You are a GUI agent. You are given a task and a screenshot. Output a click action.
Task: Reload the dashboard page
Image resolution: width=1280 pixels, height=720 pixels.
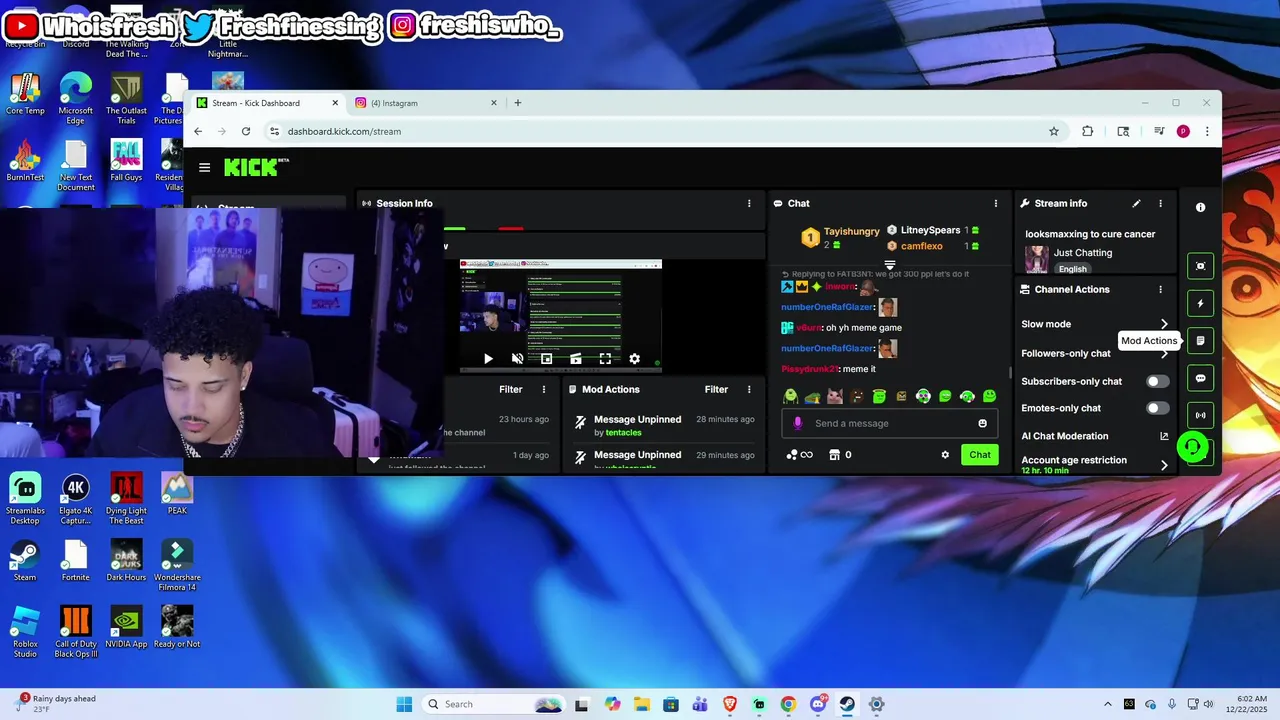coord(246,131)
